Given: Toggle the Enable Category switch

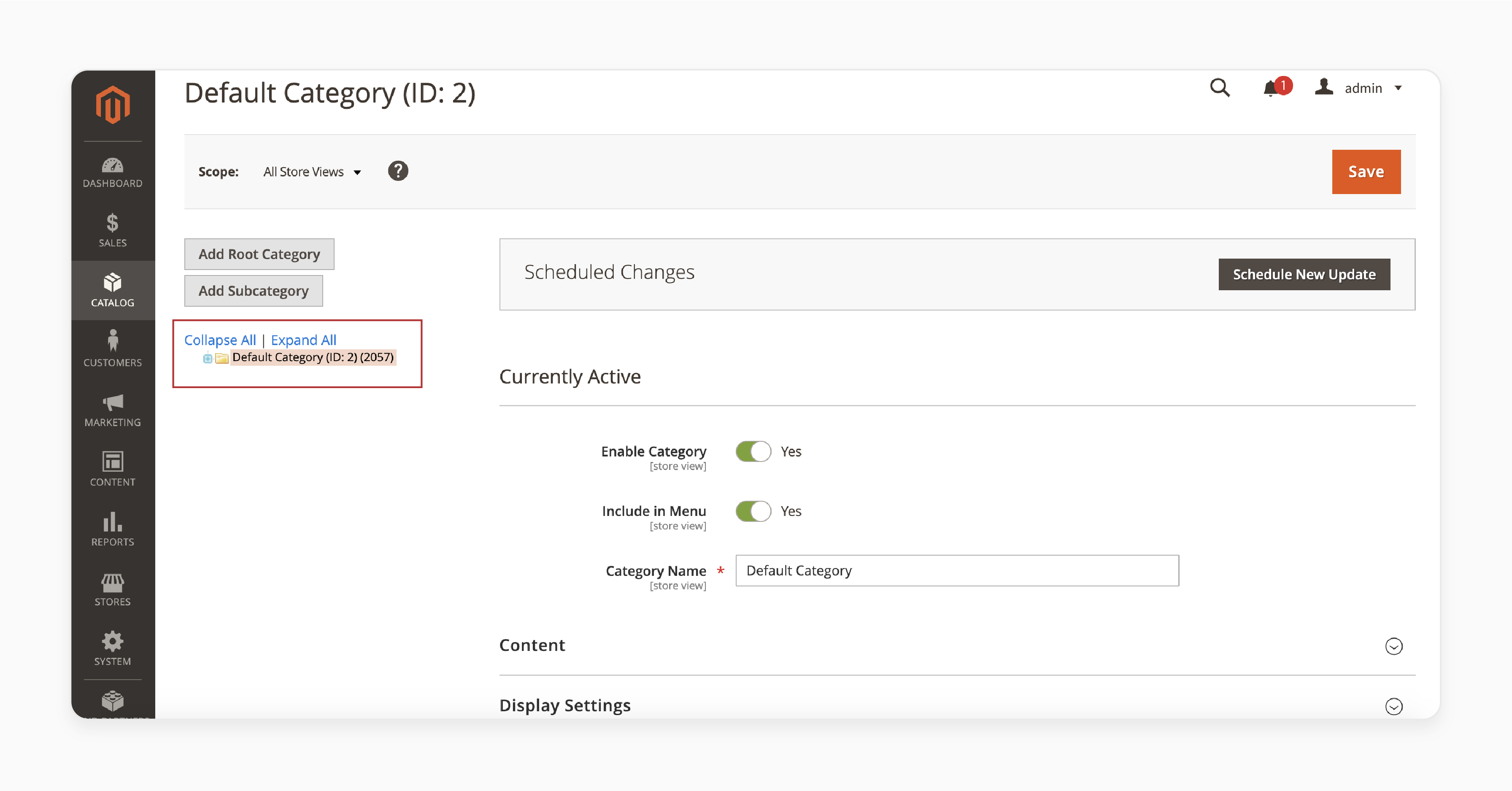Looking at the screenshot, I should (x=753, y=451).
